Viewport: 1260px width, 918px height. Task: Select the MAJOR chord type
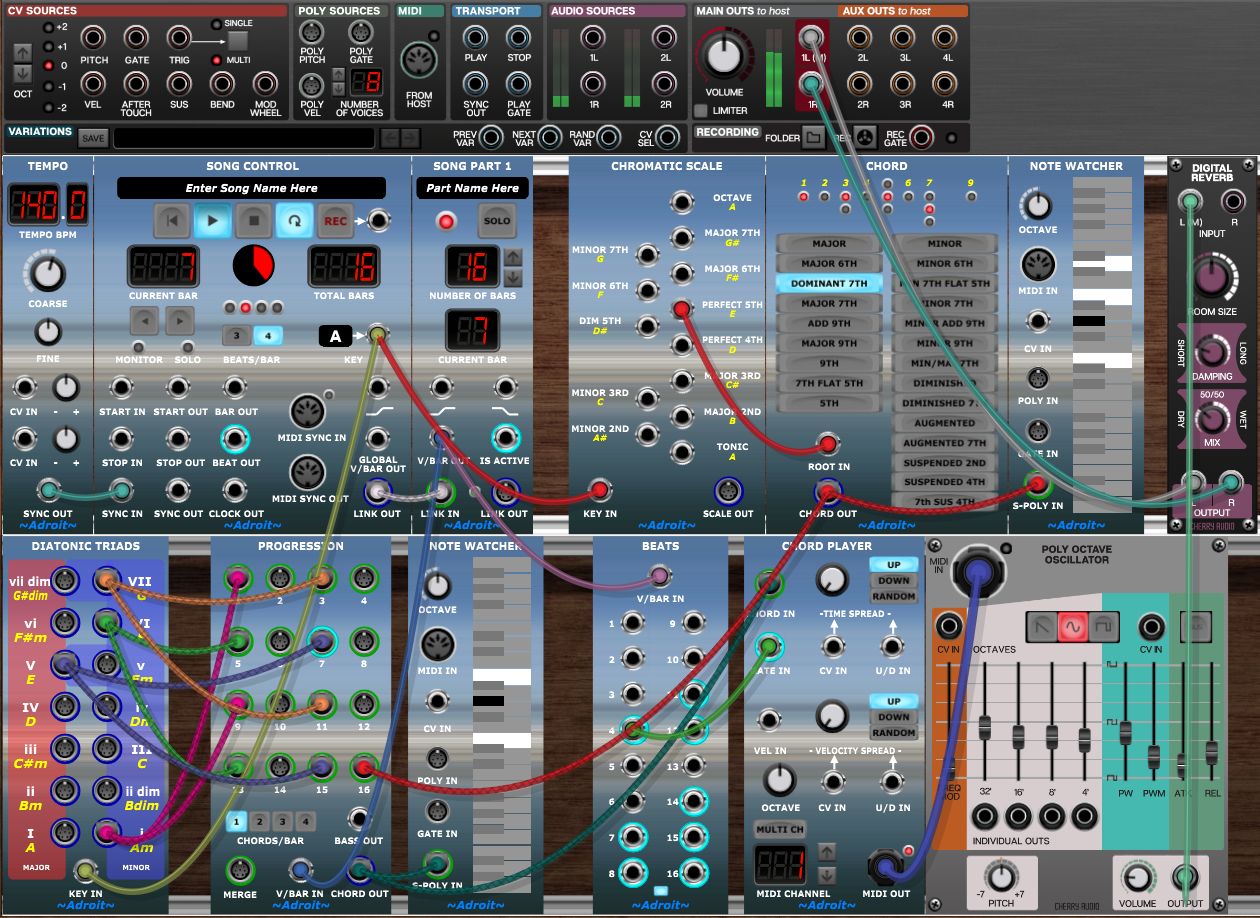(829, 243)
